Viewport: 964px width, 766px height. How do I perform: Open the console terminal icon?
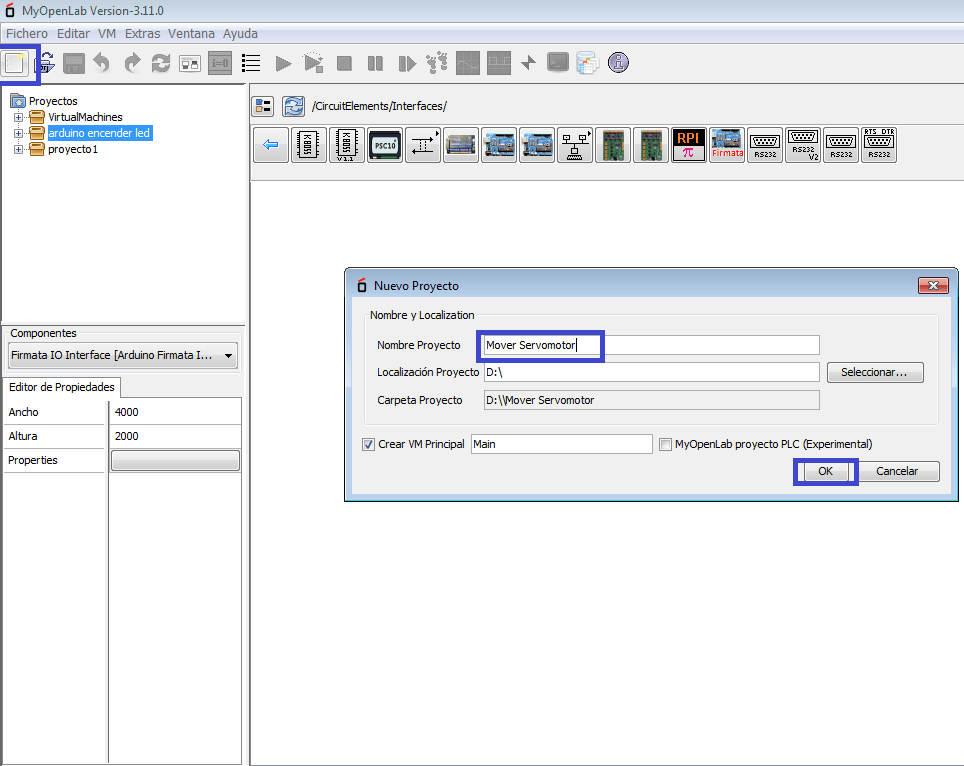558,63
